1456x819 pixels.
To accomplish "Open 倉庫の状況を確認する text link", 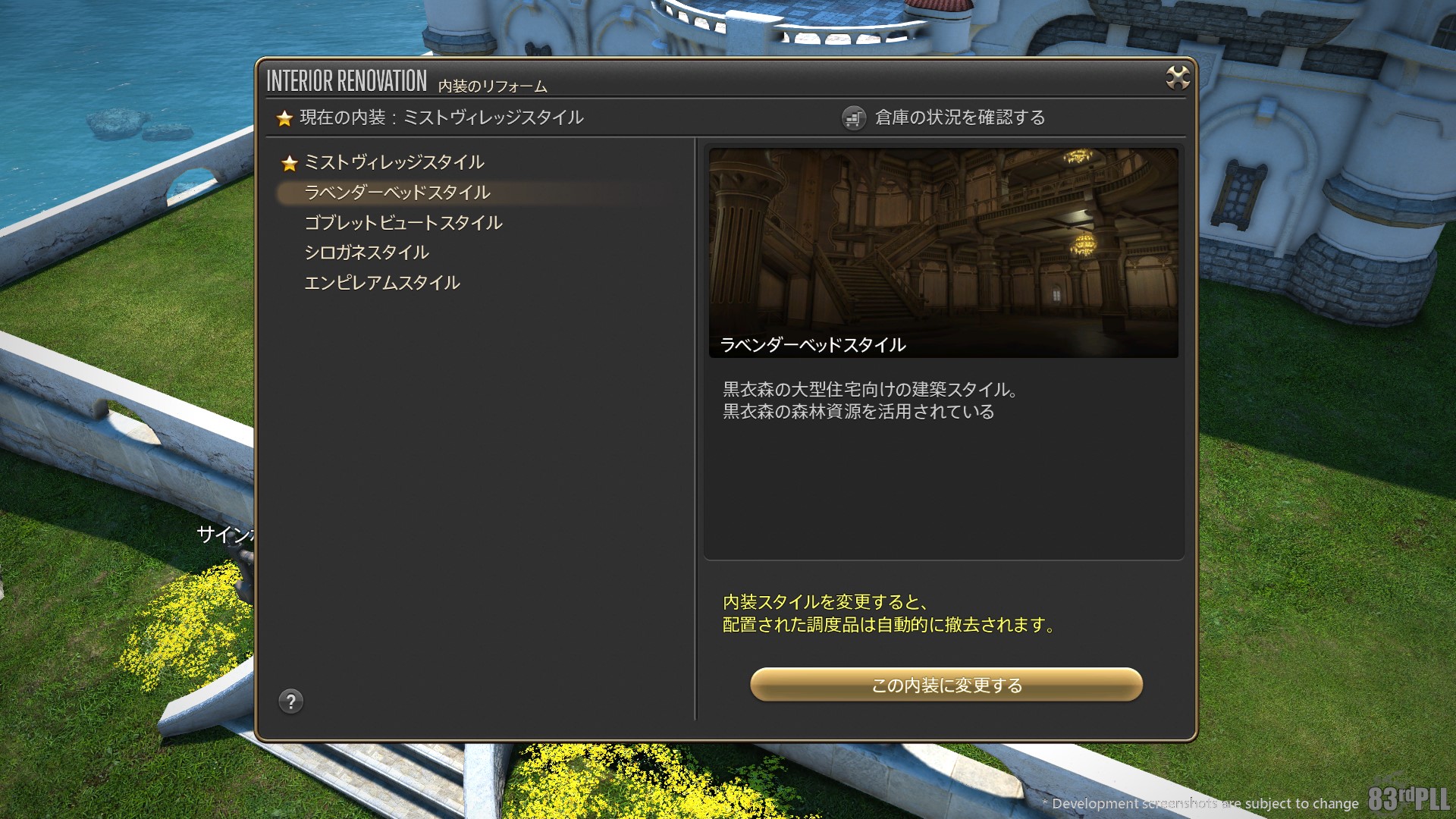I will click(960, 118).
